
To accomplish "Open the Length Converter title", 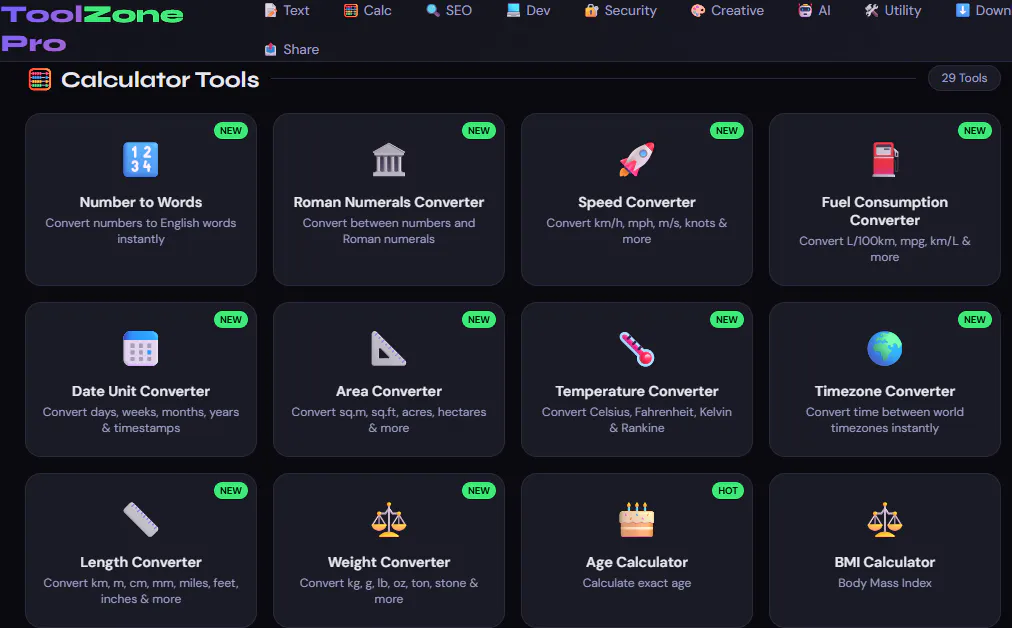I will coord(141,562).
